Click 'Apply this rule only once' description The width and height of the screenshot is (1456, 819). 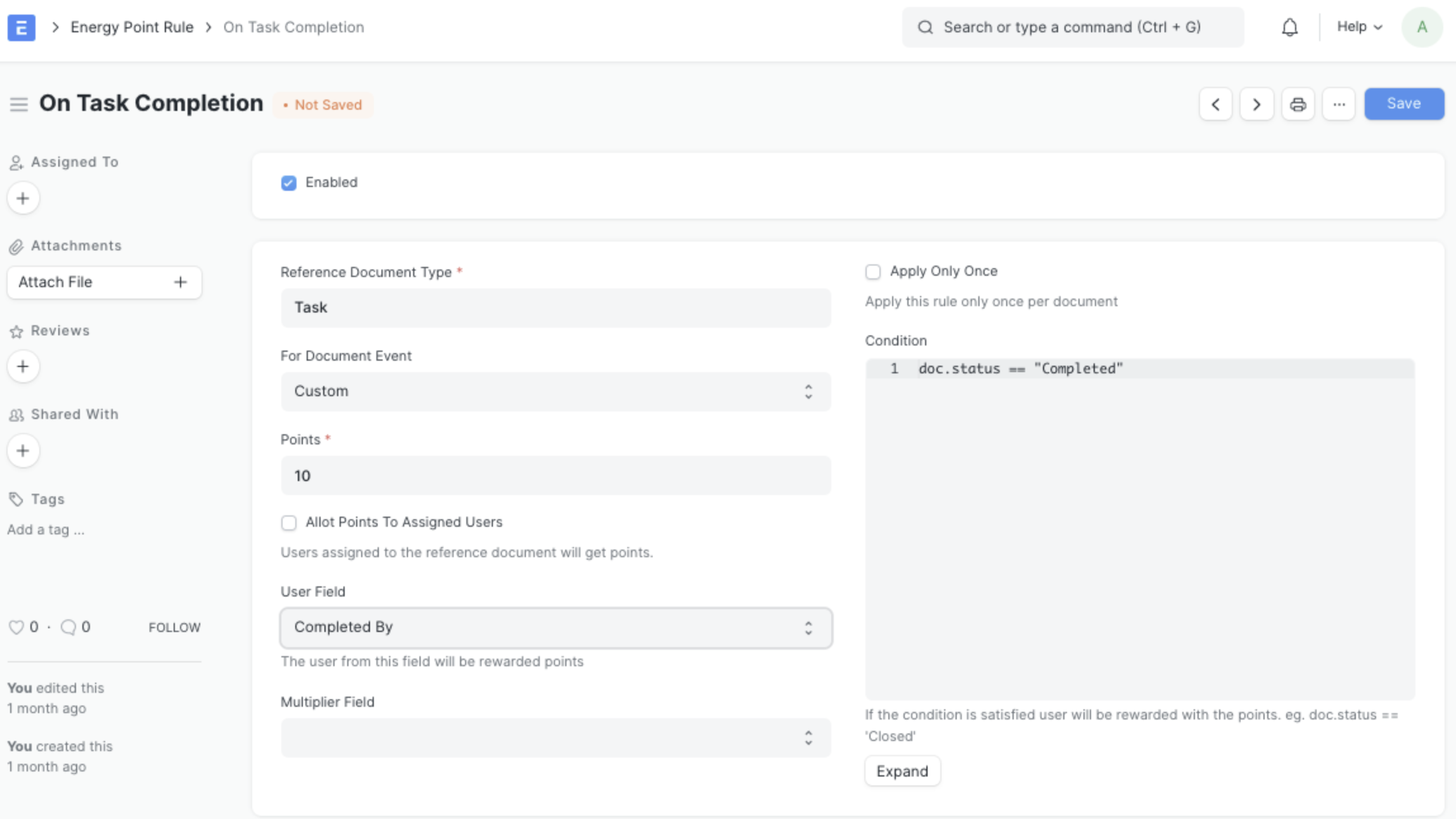click(x=991, y=302)
